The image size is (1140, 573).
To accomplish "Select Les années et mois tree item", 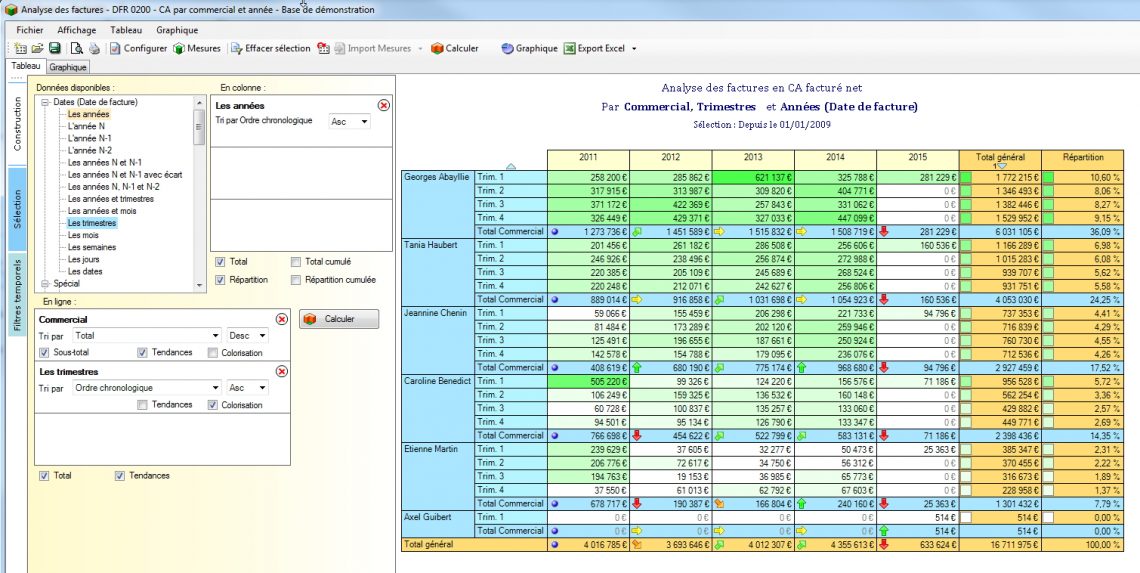I will coord(102,211).
